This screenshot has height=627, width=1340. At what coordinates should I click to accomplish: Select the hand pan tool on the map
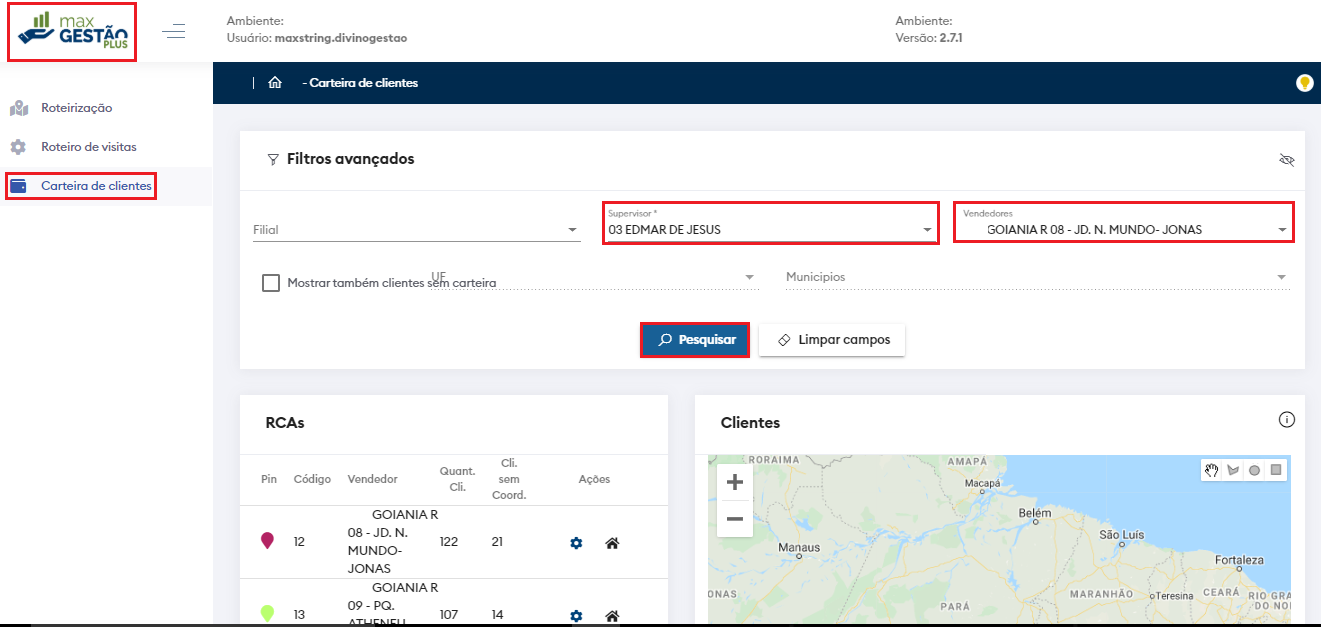coord(1212,470)
